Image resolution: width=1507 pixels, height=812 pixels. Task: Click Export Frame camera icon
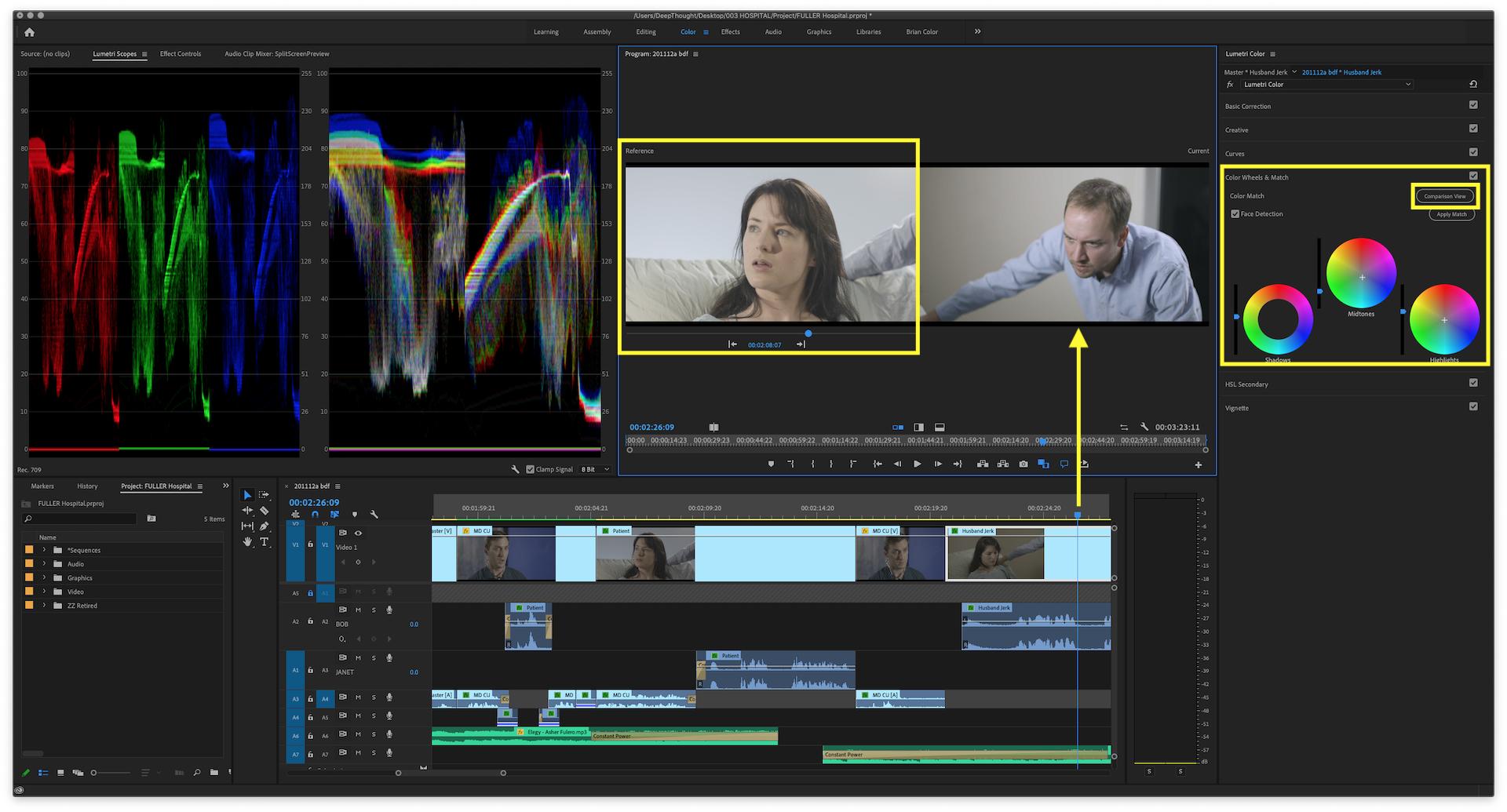coord(1024,464)
